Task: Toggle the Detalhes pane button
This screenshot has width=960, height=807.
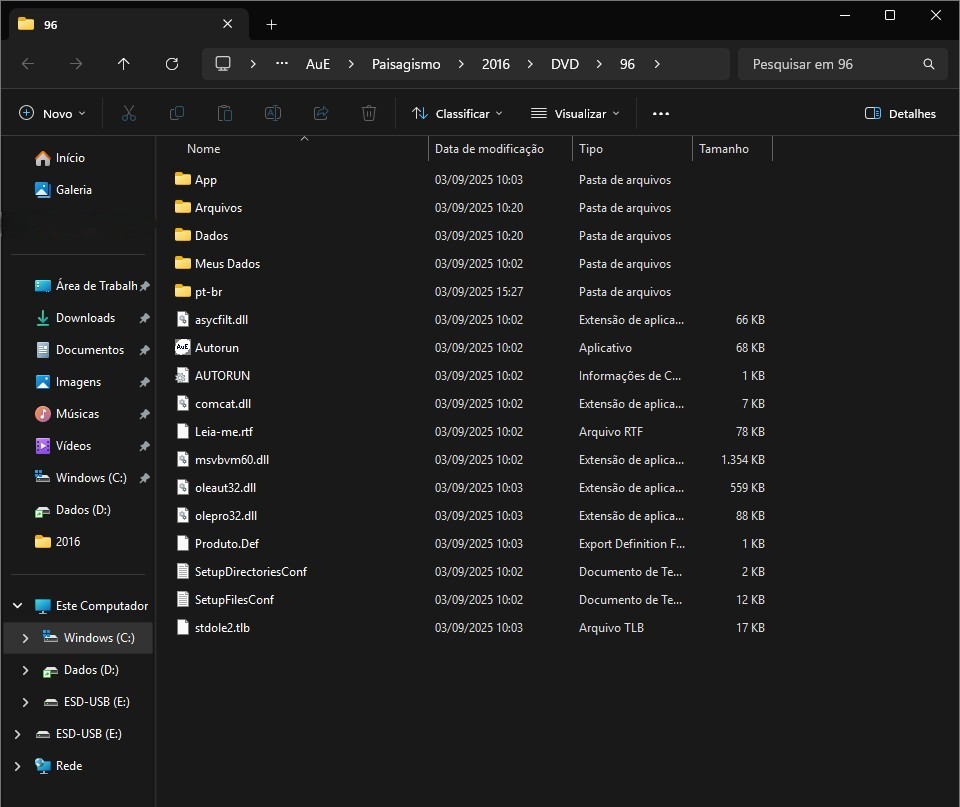Action: (900, 113)
